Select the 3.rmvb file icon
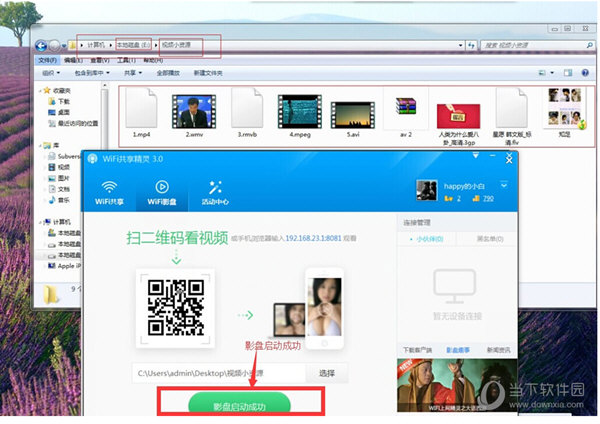Viewport: 600px width, 424px height. [247, 108]
